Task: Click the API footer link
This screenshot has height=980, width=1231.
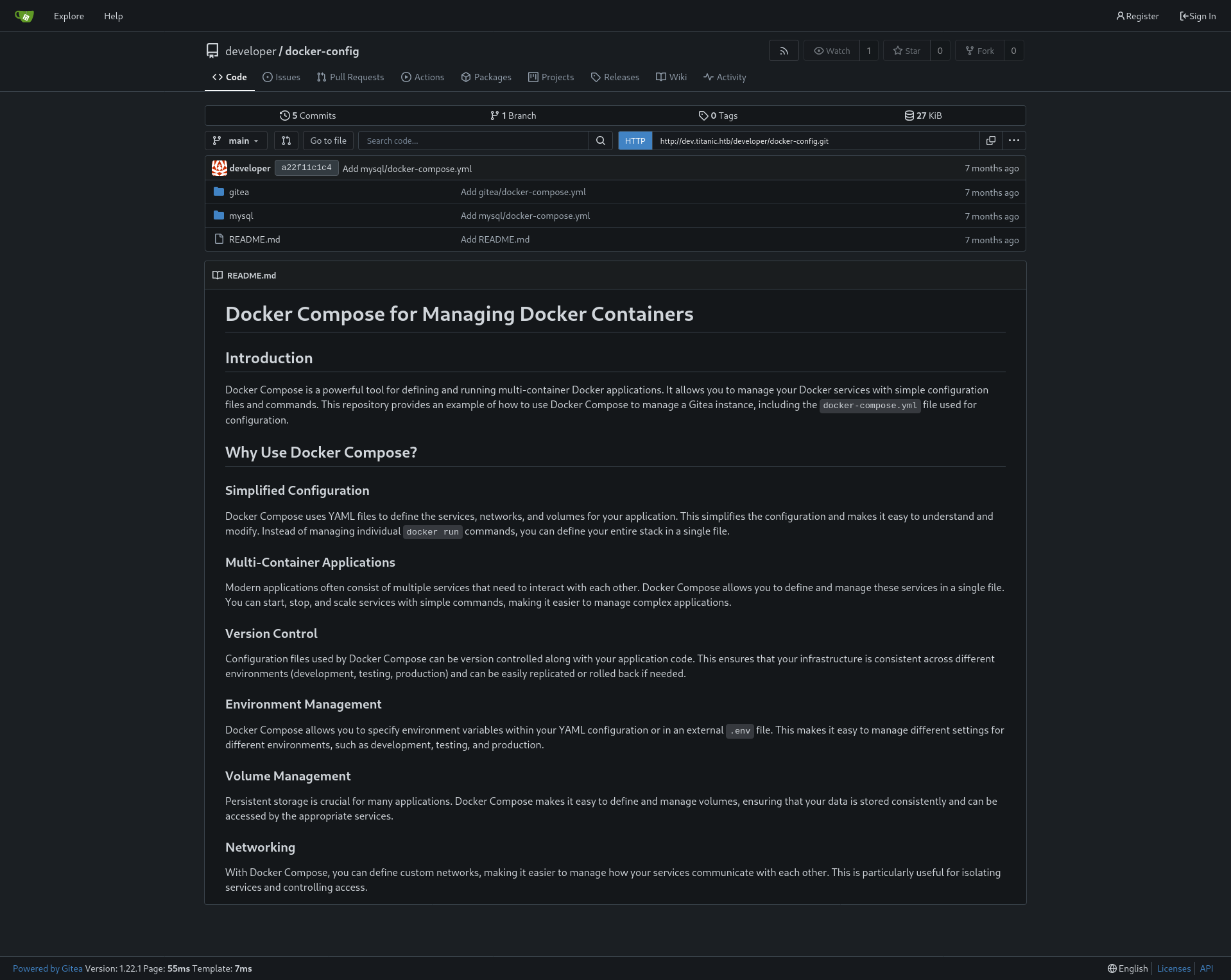Action: coord(1206,968)
